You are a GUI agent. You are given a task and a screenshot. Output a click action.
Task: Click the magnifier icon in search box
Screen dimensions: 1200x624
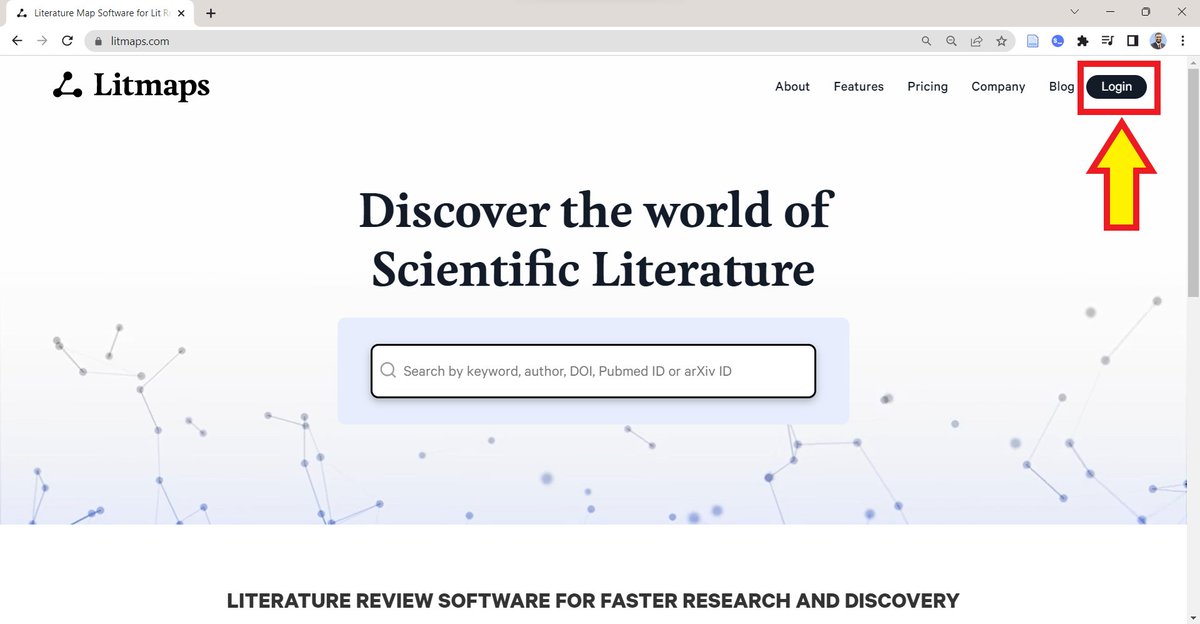click(388, 371)
